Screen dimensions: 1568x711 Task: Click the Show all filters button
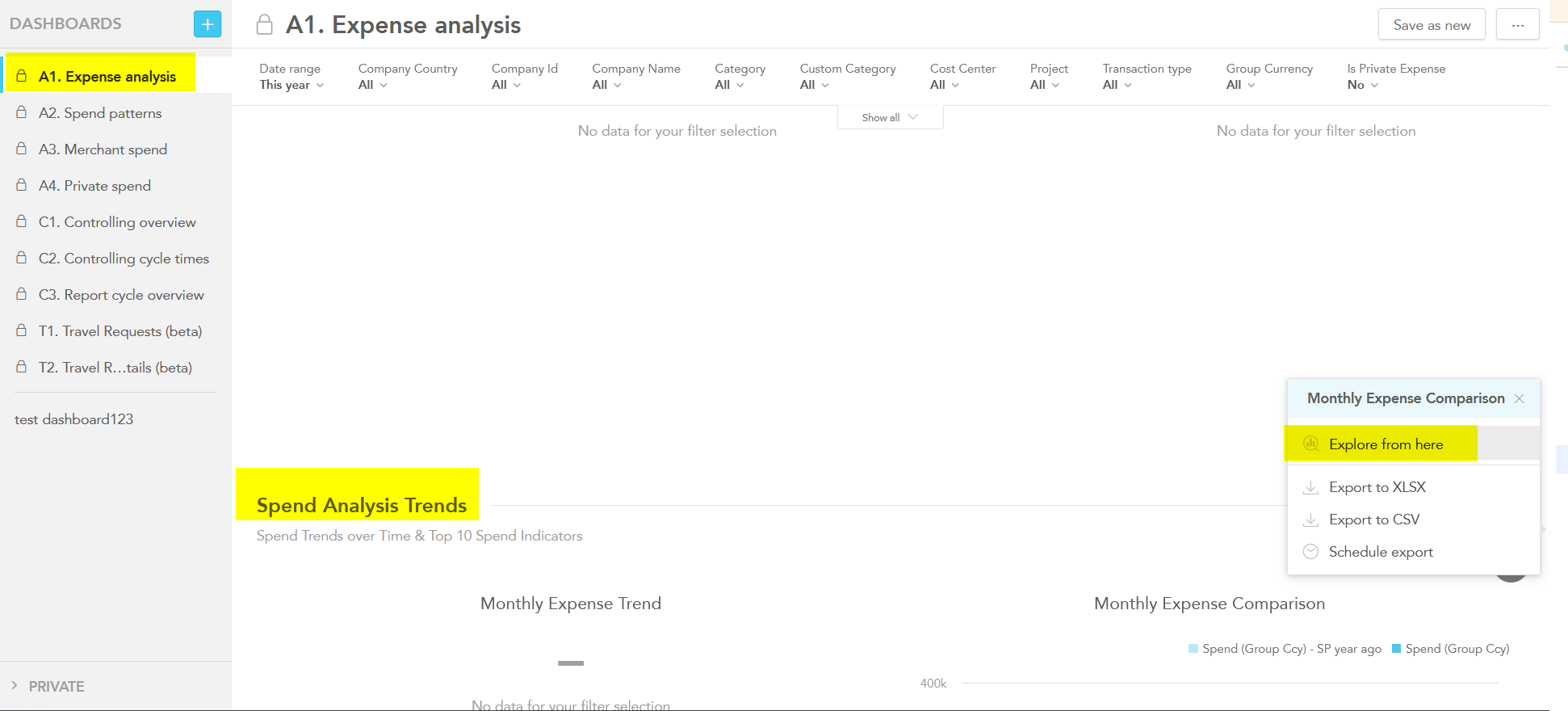[889, 117]
